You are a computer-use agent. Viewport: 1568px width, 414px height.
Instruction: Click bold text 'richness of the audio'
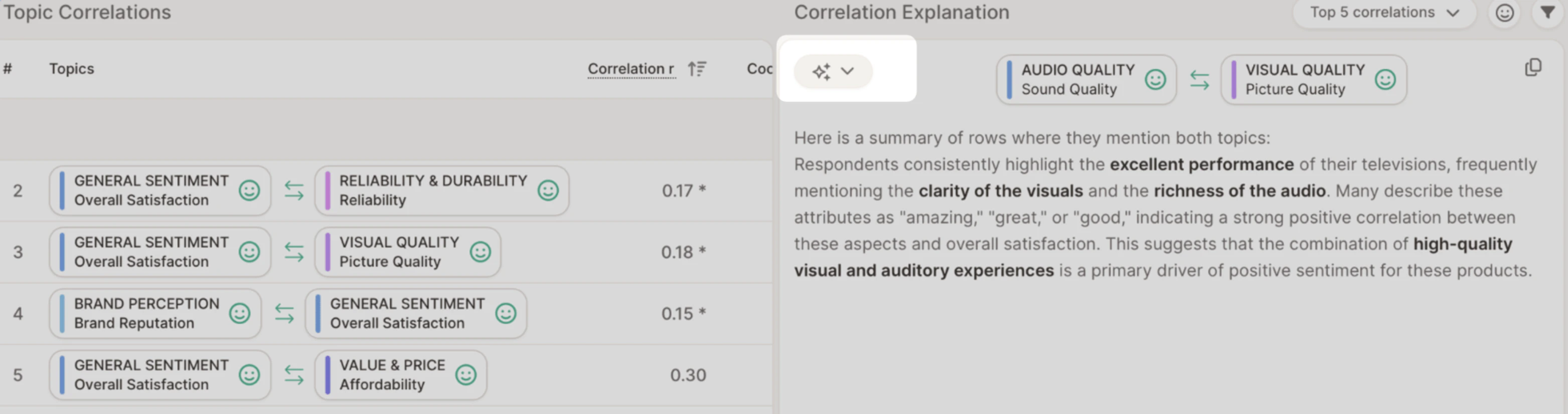pos(1239,191)
